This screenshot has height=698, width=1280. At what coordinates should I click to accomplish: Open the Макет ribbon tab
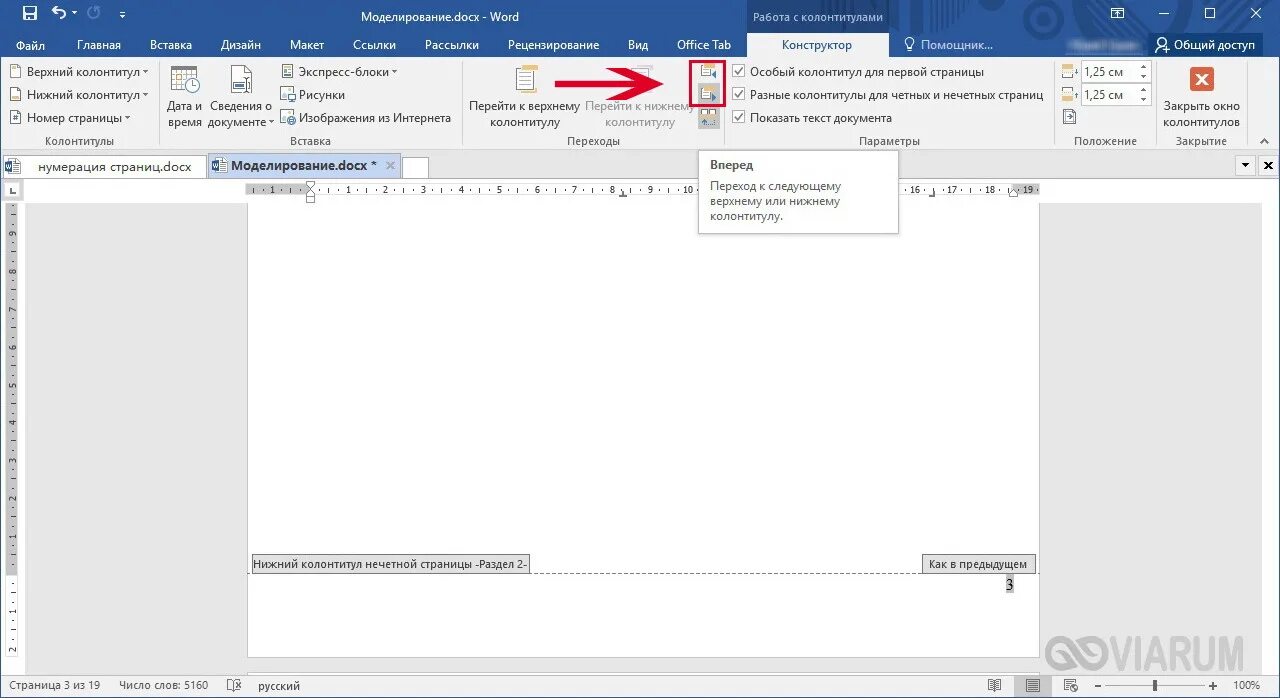click(307, 45)
